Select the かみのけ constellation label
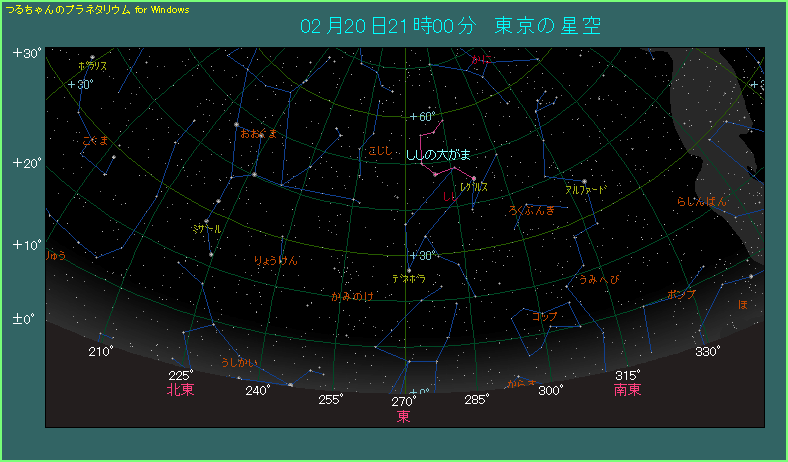The image size is (788, 462). 352,296
